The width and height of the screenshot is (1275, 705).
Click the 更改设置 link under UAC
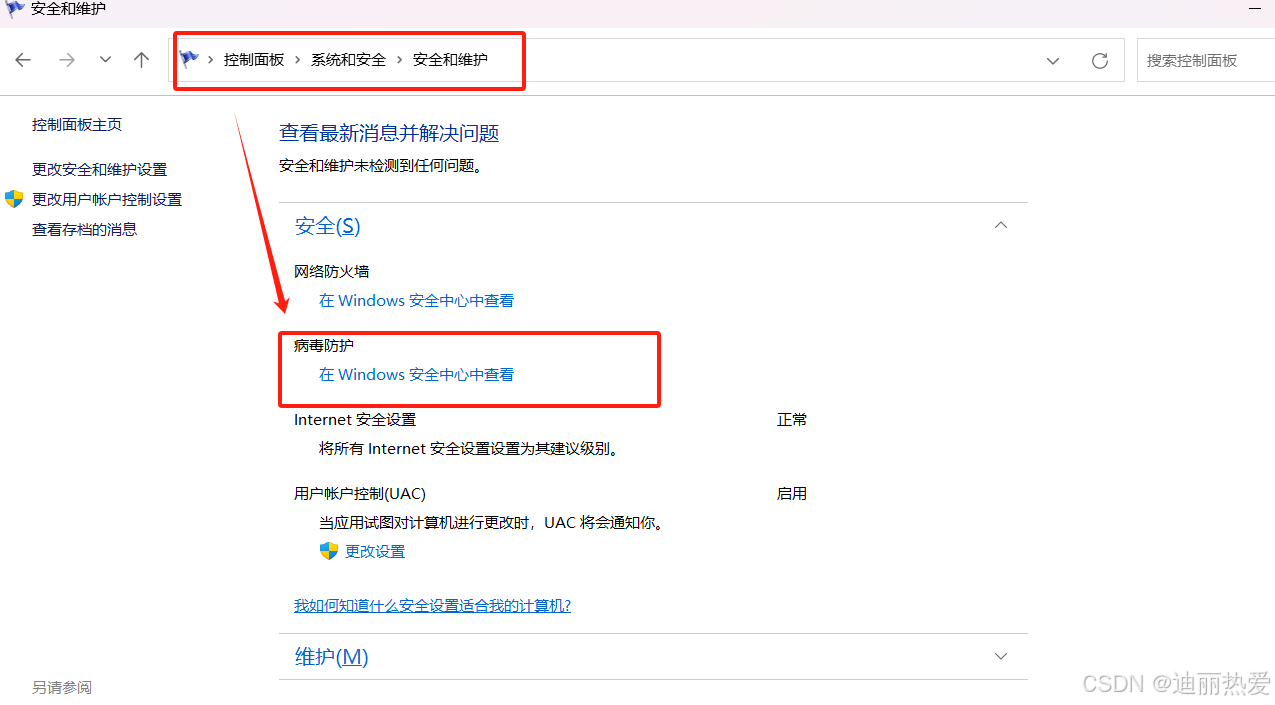click(375, 552)
